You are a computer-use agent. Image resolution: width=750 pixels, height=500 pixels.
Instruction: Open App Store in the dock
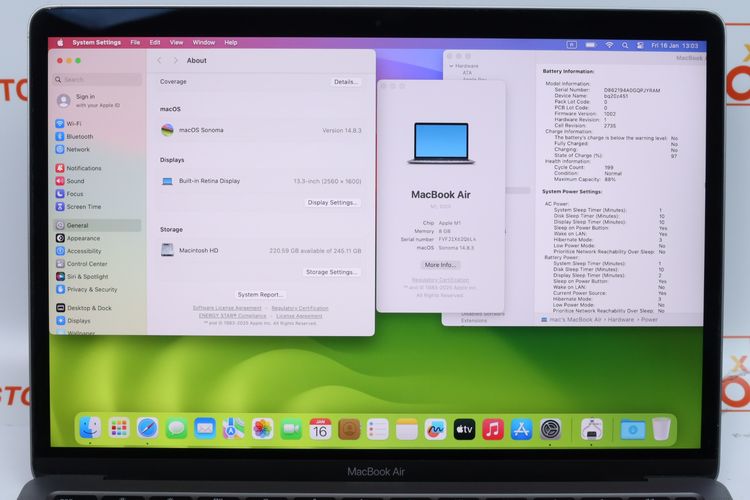(x=521, y=428)
